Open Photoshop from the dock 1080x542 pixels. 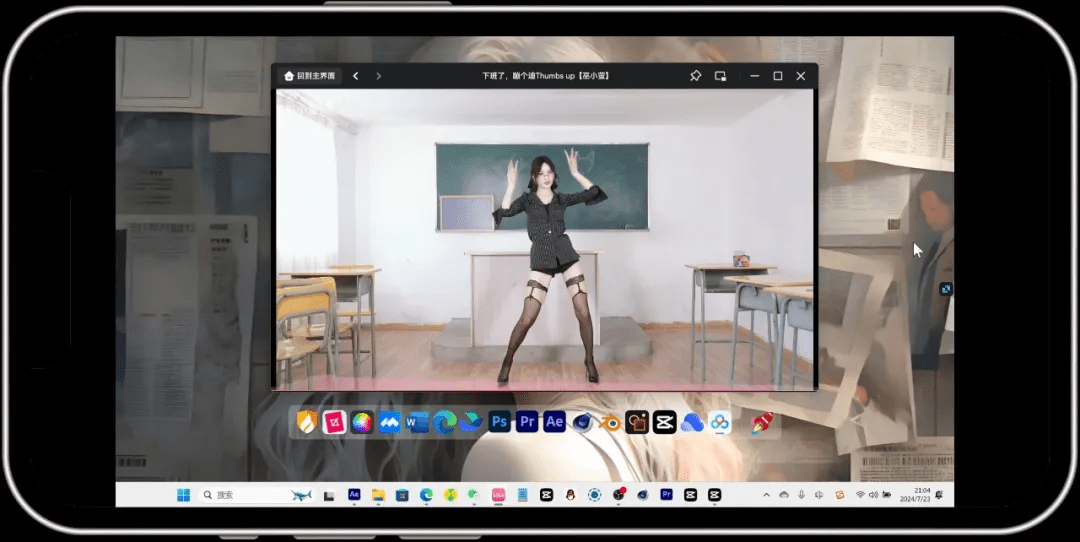pos(500,422)
